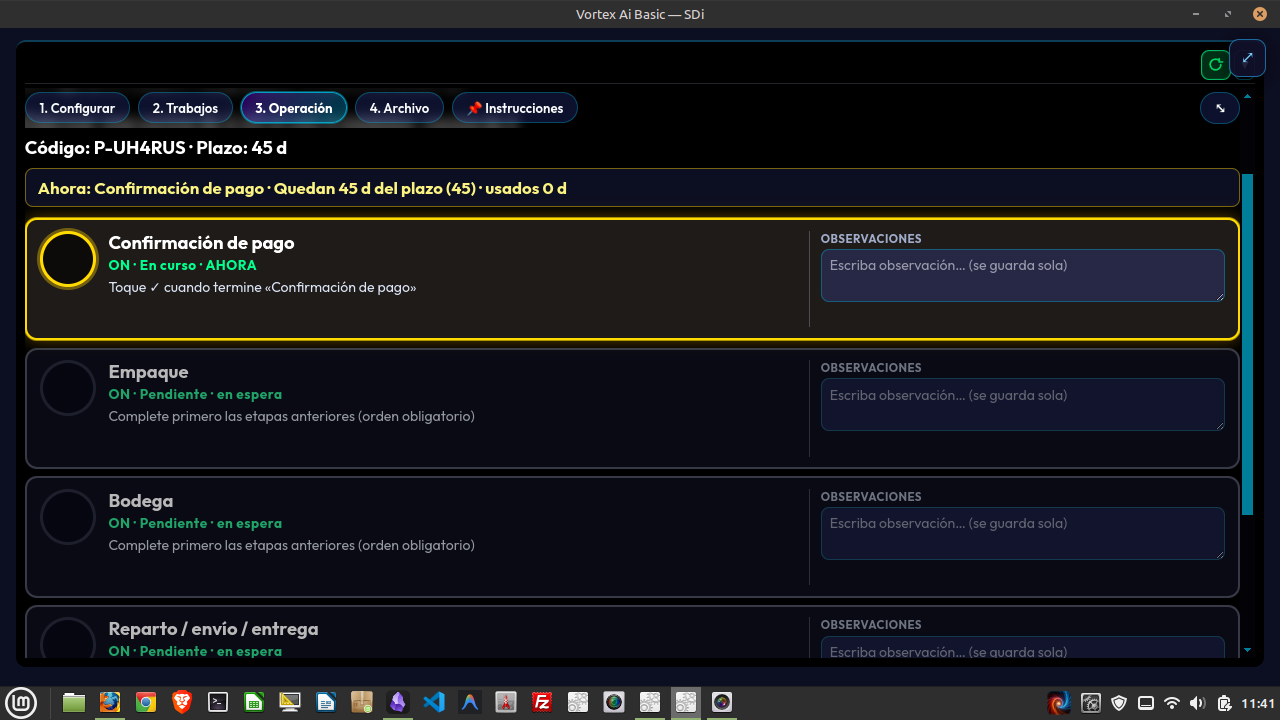Click the "Empaque" stage title
The height and width of the screenshot is (720, 1280).
(x=148, y=372)
